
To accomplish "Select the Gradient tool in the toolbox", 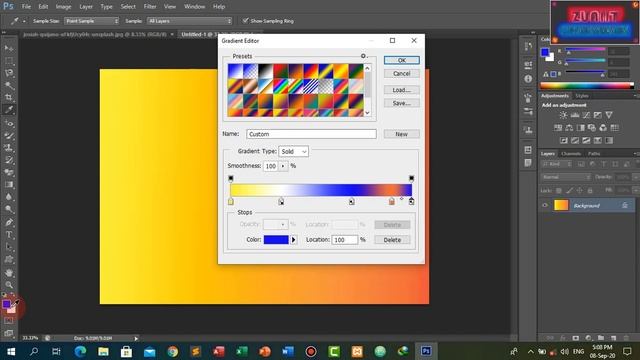I will point(9,184).
